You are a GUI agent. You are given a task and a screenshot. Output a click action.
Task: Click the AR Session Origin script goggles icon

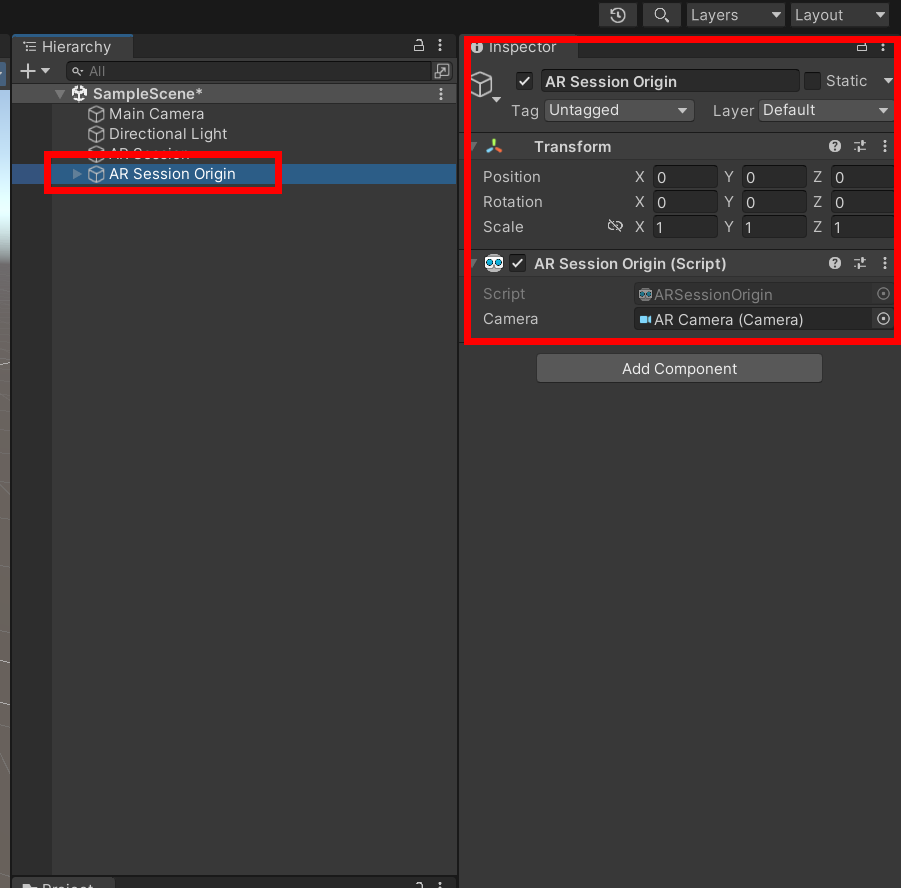[494, 263]
